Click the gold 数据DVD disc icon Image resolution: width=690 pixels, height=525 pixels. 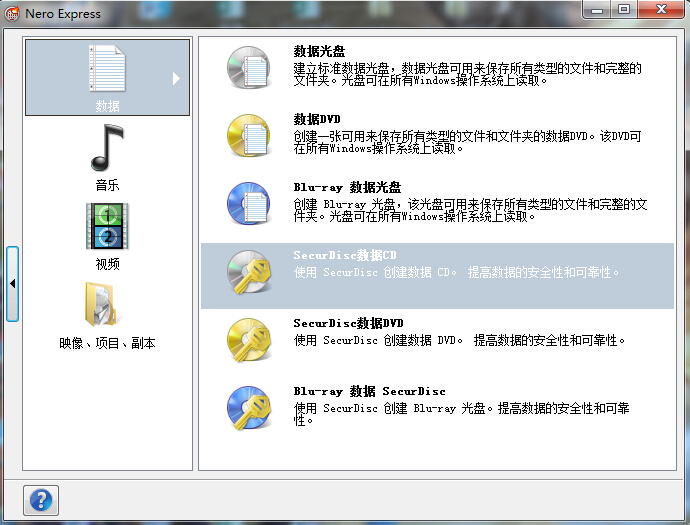pyautogui.click(x=248, y=136)
